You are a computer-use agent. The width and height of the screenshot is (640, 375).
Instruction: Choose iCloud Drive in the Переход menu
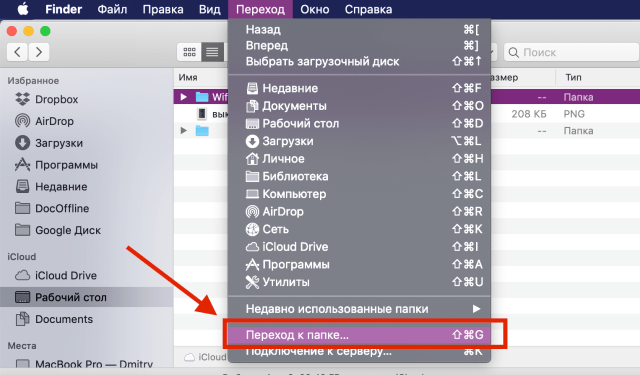359,246
